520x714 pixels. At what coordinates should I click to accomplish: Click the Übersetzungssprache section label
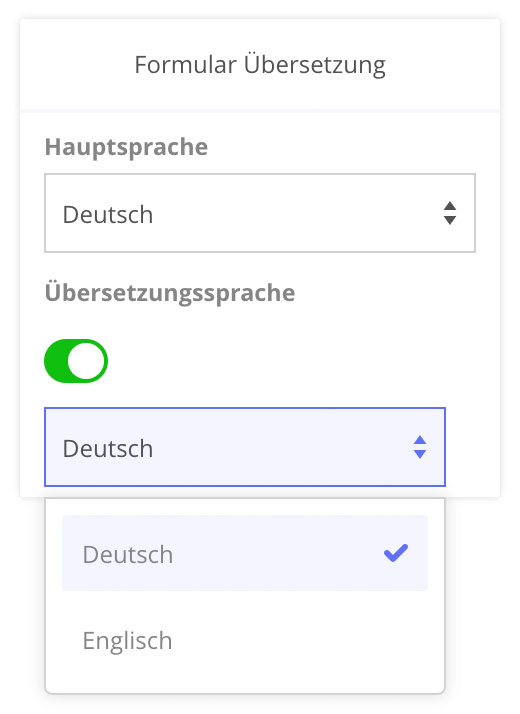pyautogui.click(x=170, y=293)
